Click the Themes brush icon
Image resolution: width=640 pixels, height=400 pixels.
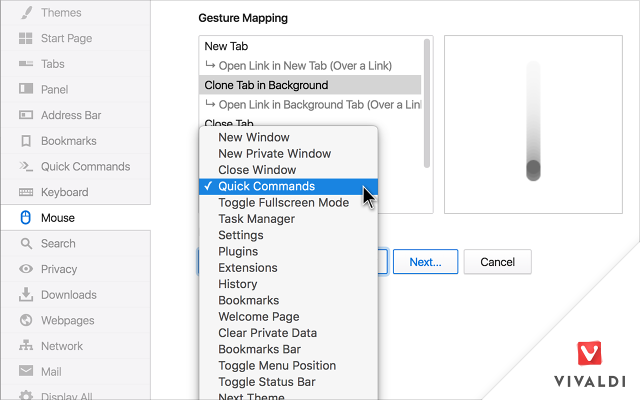(x=26, y=13)
